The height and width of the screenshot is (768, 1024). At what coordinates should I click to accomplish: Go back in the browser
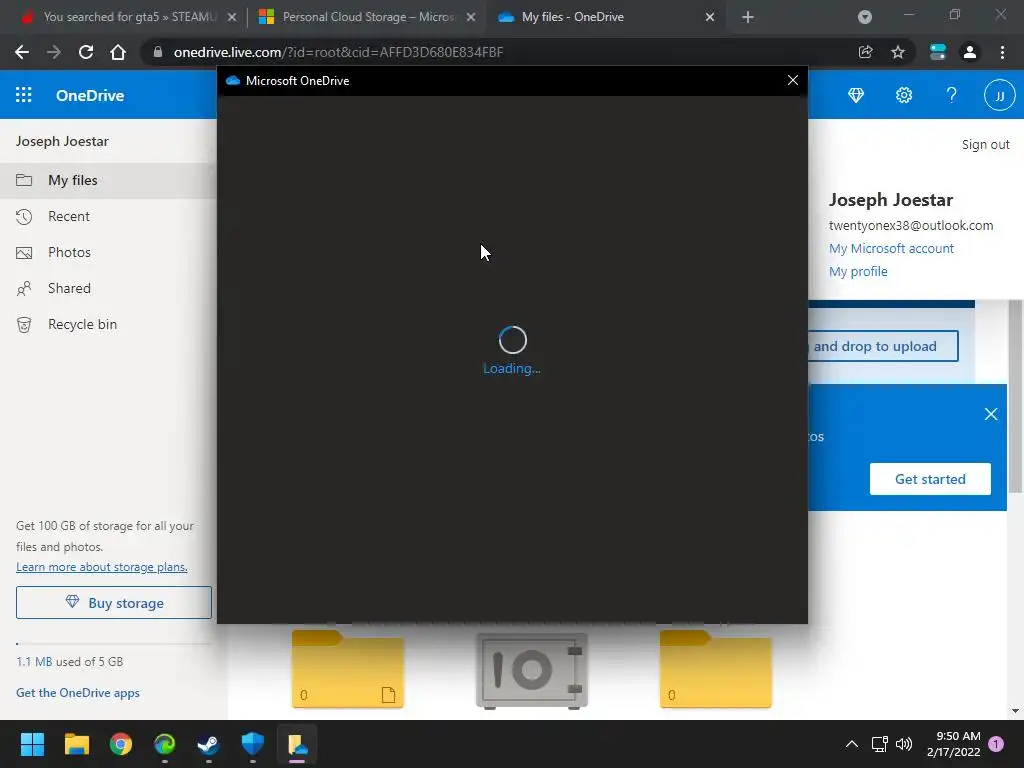coord(22,52)
